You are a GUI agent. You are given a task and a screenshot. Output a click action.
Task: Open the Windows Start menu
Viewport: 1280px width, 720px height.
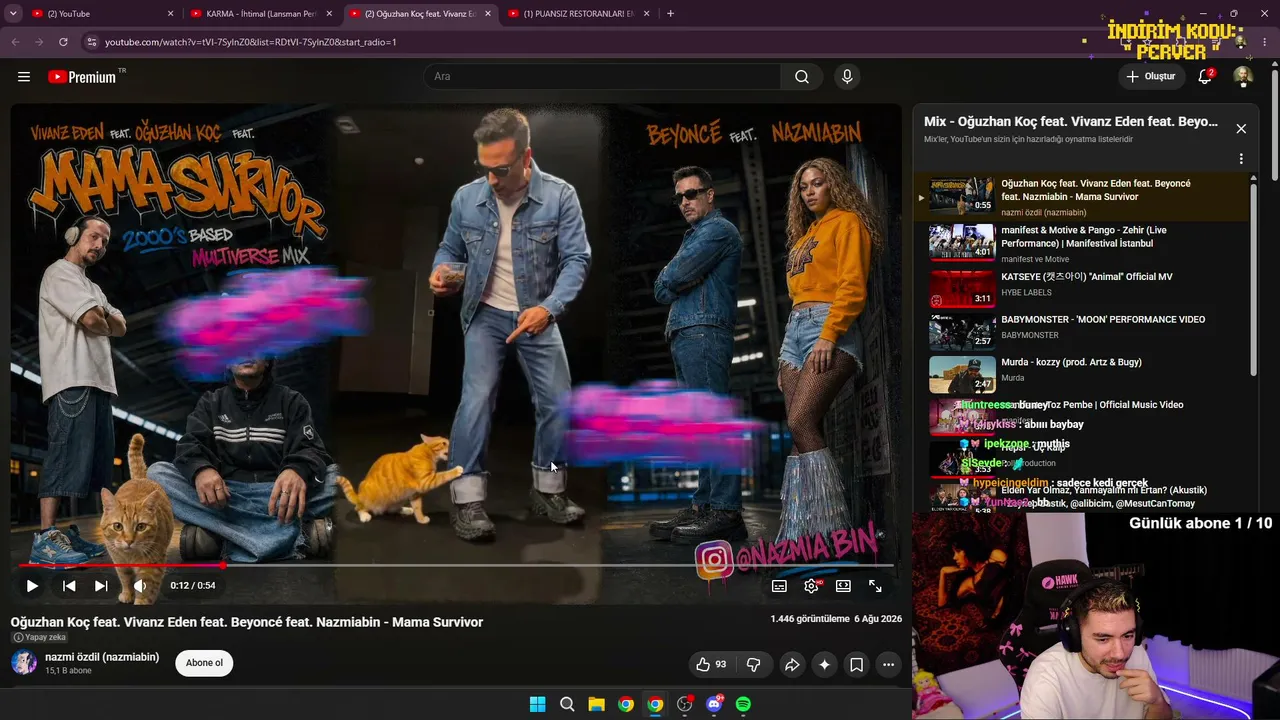(x=537, y=704)
